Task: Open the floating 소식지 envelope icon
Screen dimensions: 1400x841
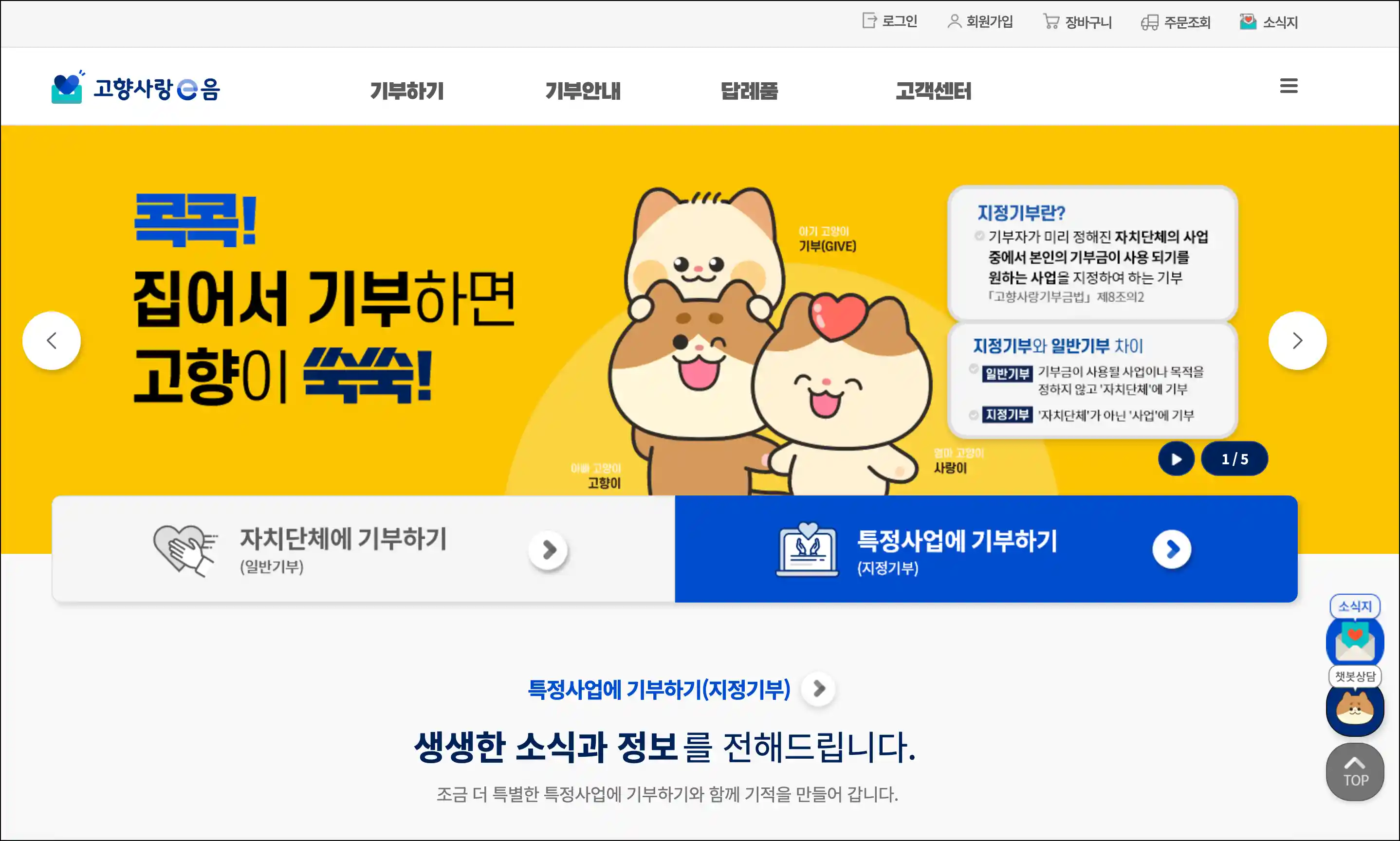Action: (1355, 641)
